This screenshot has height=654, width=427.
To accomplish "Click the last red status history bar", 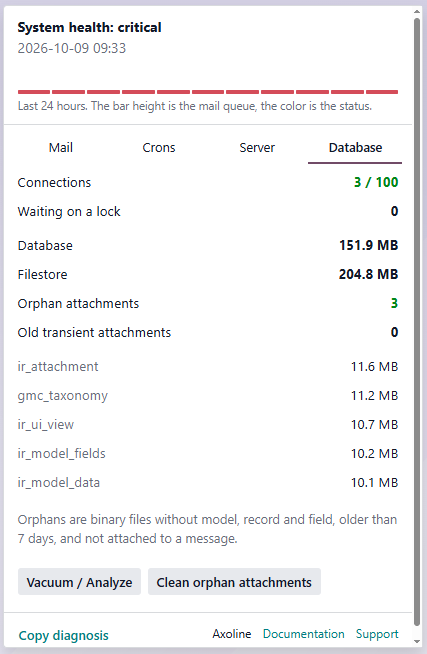I will pos(382,92).
